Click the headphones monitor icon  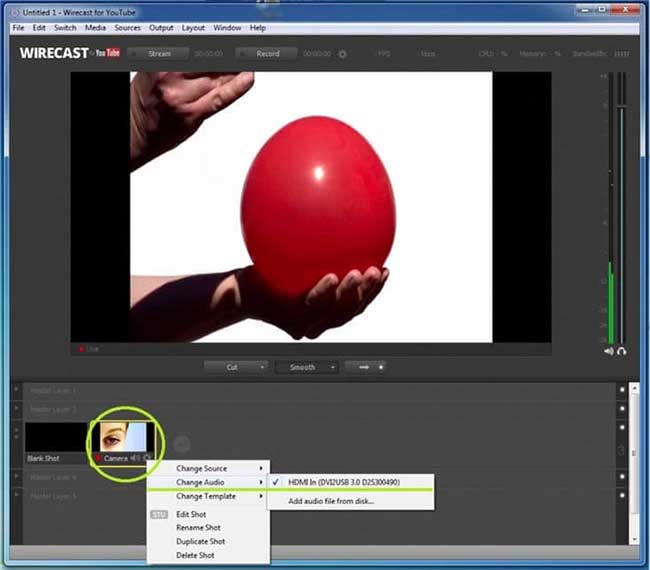point(622,351)
